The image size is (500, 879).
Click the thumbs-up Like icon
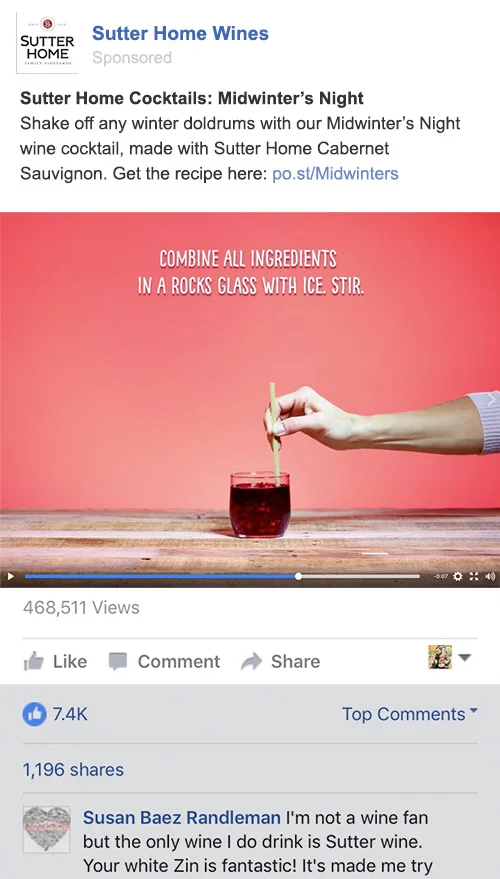(x=34, y=661)
